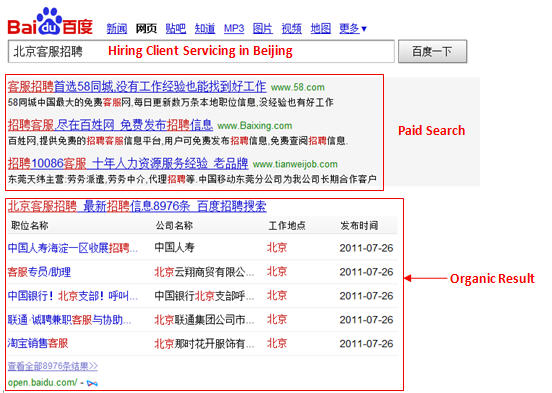Open the 知道 tab
This screenshot has width=552, height=393.
(x=205, y=28)
